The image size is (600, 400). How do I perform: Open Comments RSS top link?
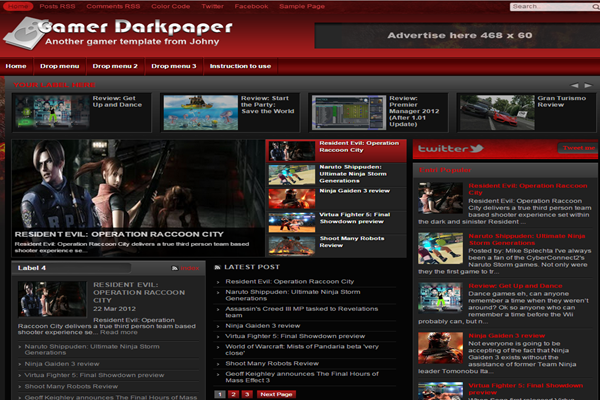coord(113,6)
